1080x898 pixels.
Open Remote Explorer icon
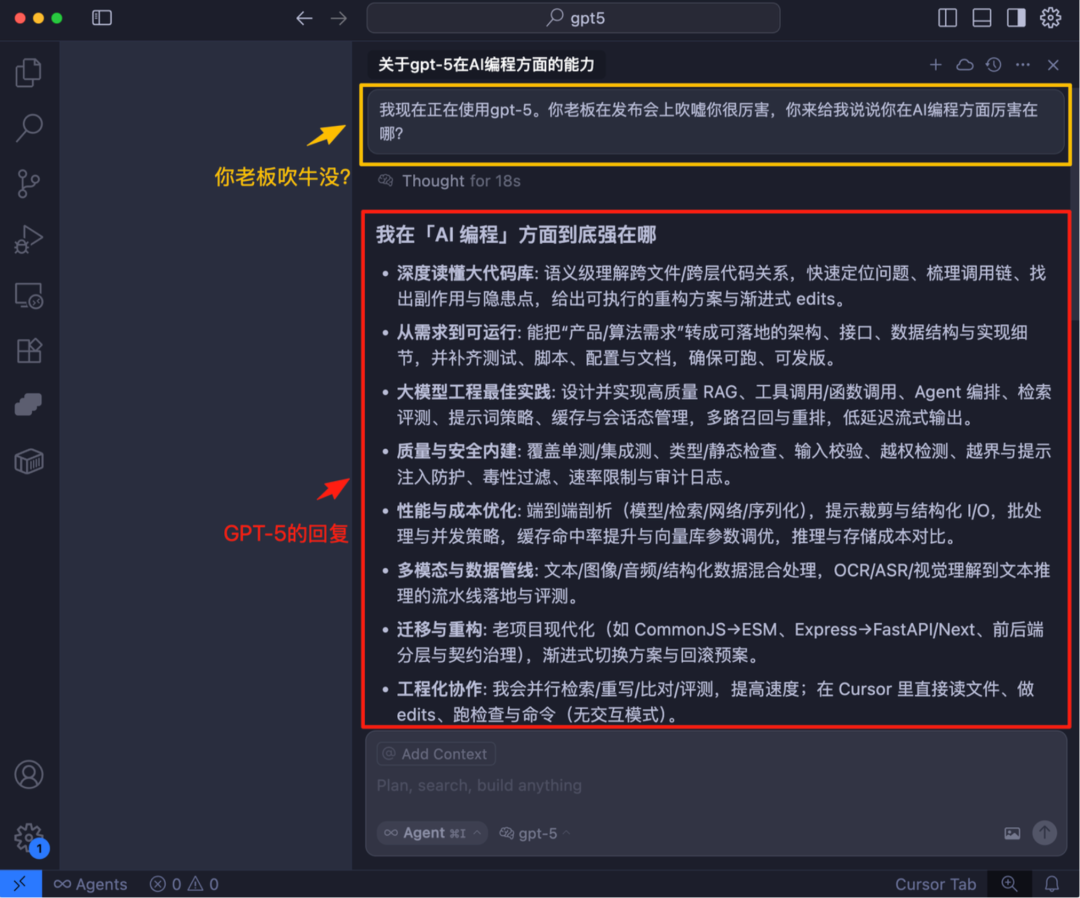point(28,295)
